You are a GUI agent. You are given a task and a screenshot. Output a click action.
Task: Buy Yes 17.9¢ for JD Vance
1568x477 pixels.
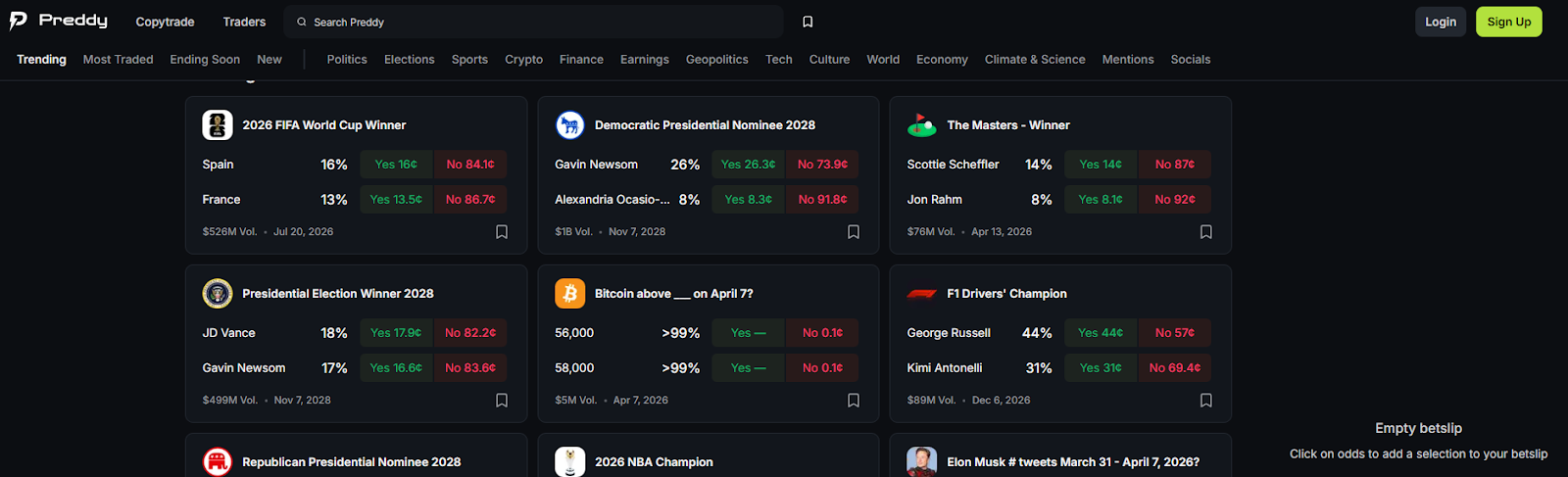[396, 333]
